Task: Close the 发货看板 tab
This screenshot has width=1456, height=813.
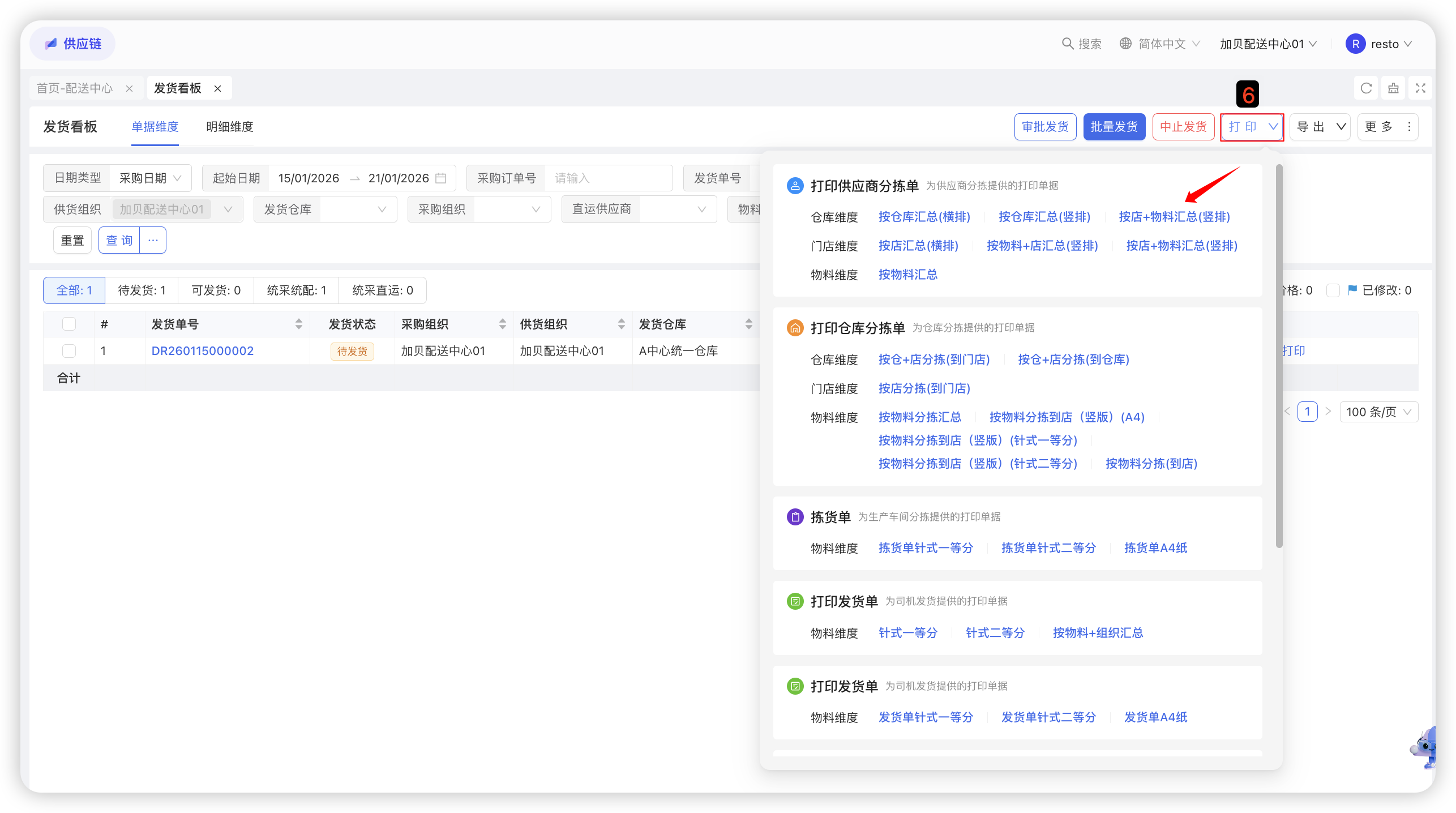Action: pos(217,88)
